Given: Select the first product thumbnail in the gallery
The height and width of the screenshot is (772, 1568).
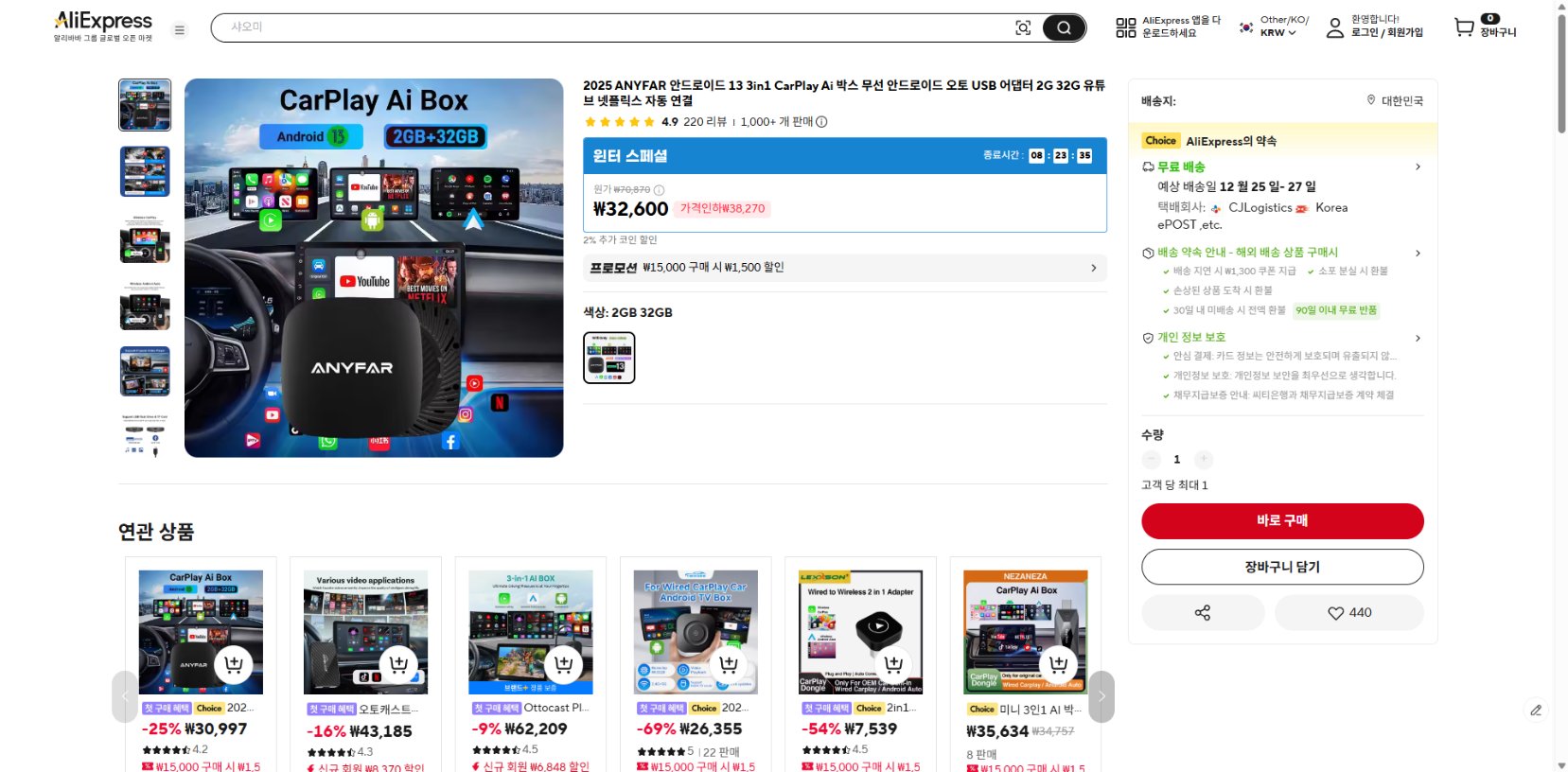Looking at the screenshot, I should [x=145, y=105].
